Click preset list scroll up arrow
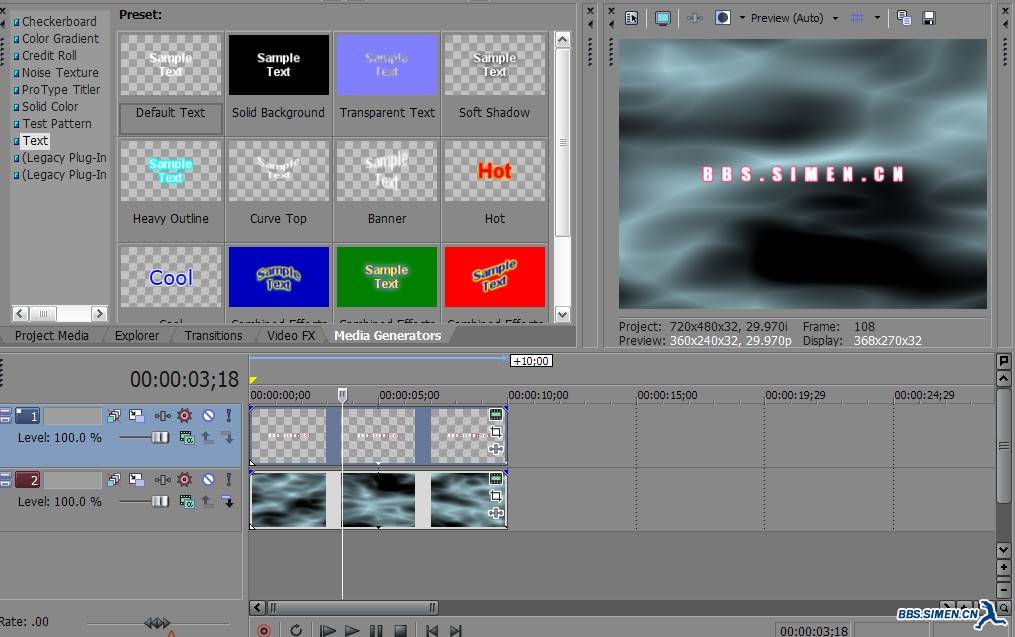 [563, 39]
